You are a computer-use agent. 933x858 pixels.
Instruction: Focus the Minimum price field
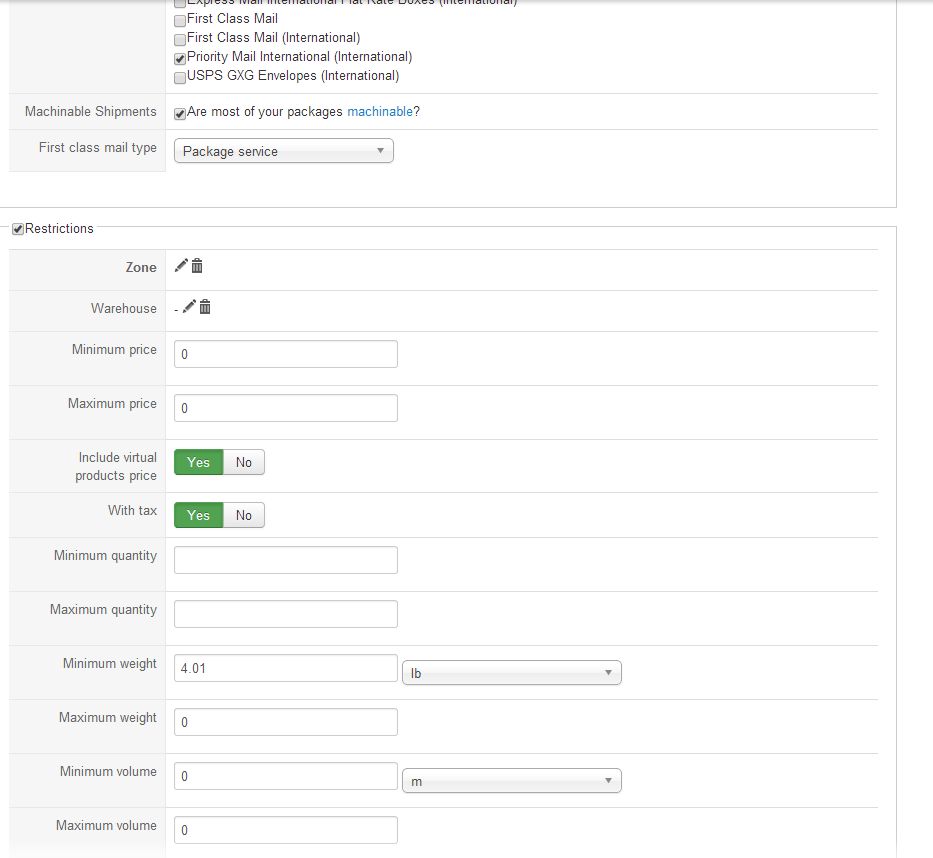[x=286, y=354]
